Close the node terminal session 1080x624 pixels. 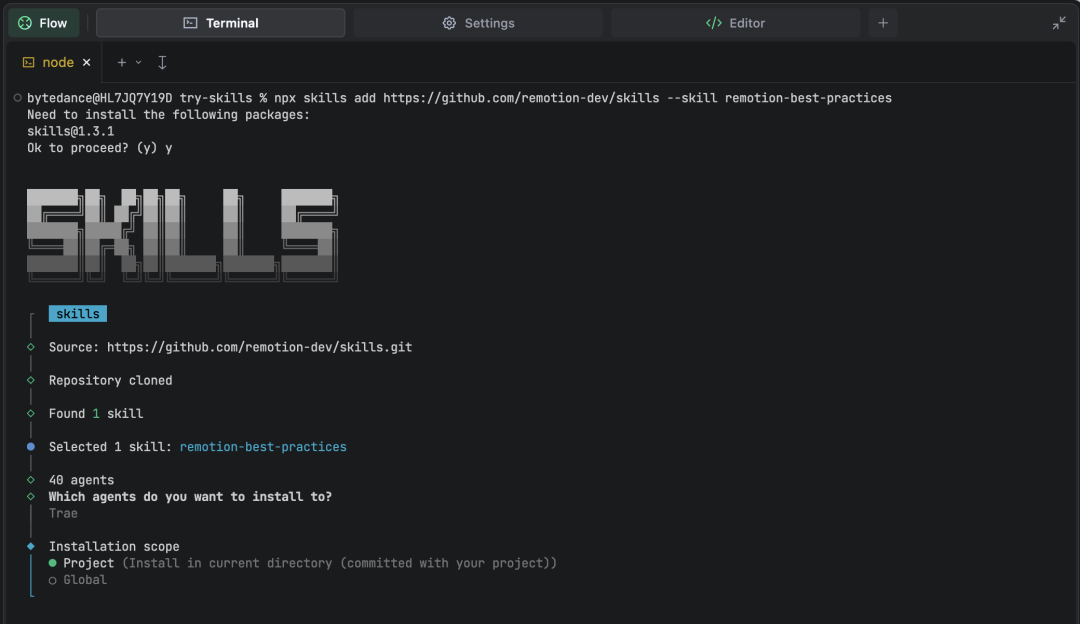tap(87, 62)
